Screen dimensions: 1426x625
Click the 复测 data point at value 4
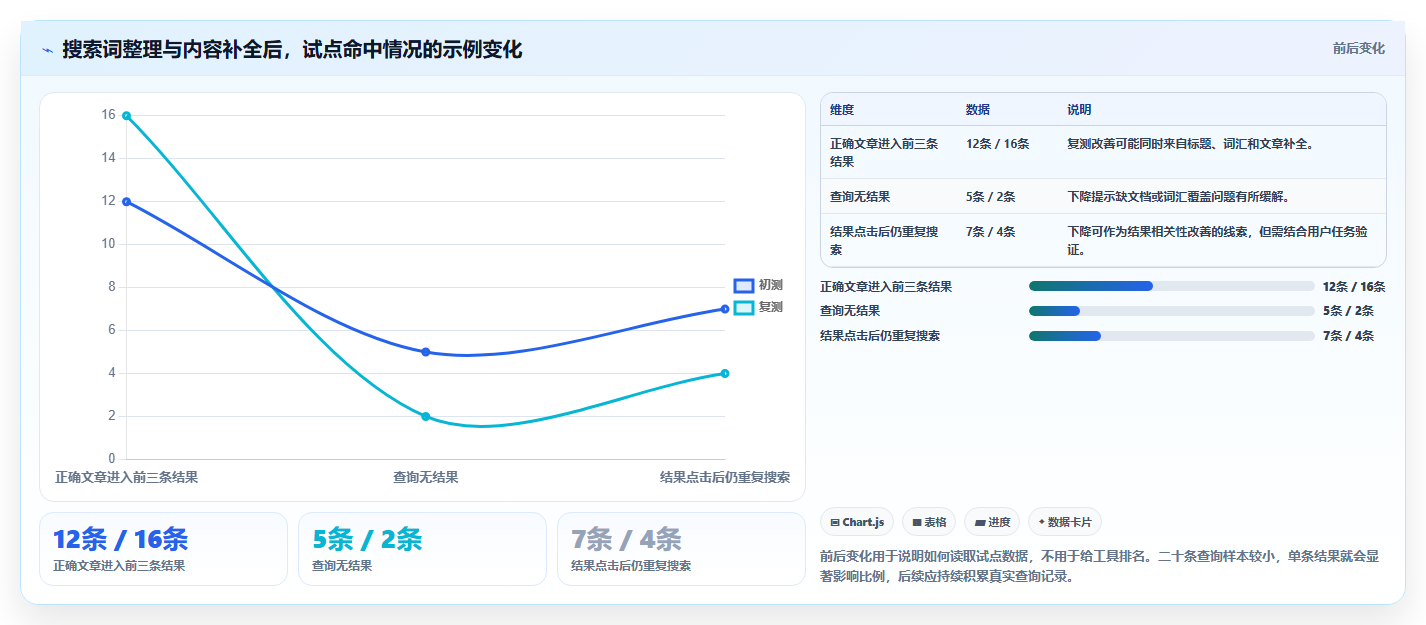pos(725,373)
